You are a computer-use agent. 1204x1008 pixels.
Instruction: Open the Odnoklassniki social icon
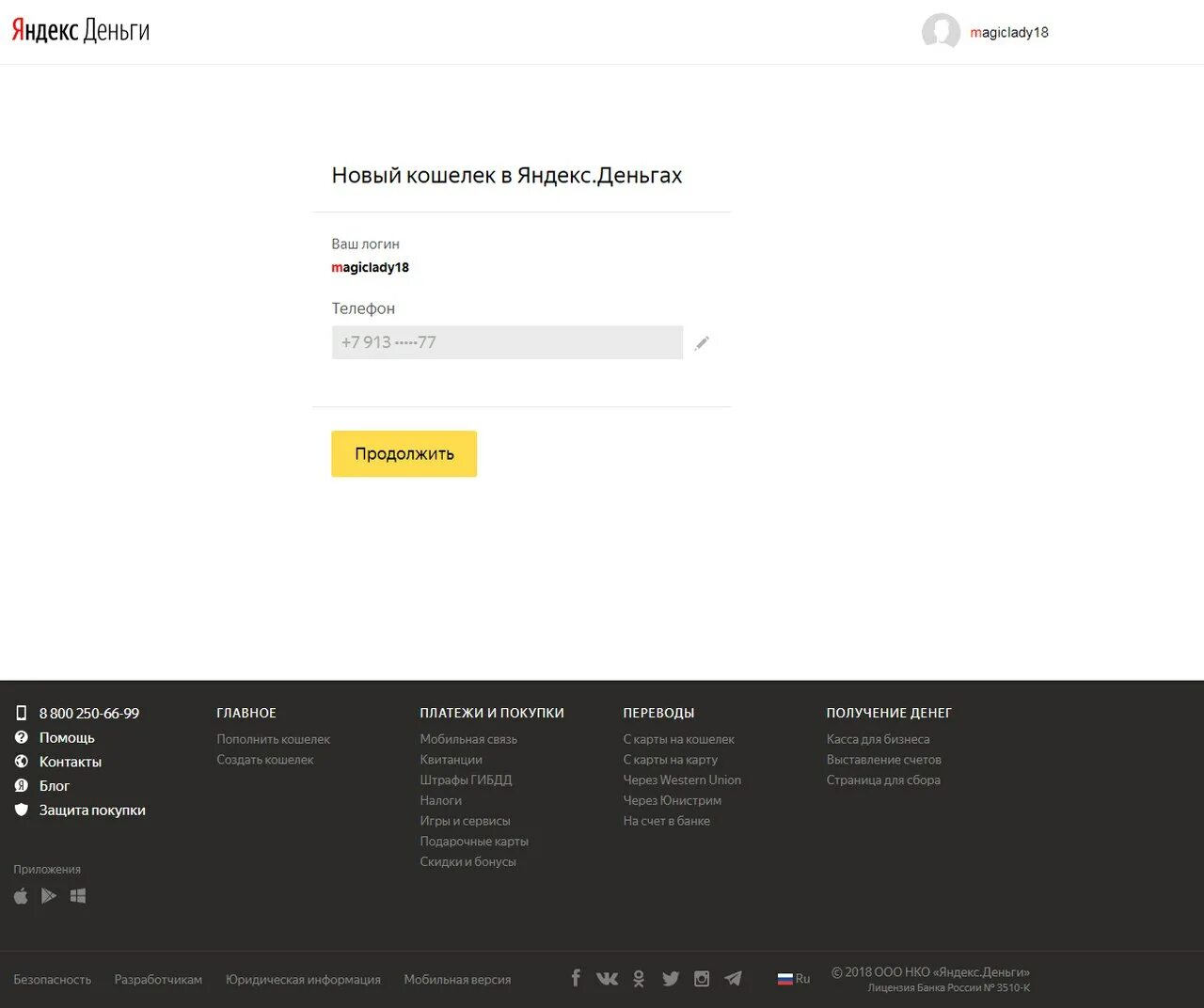[x=639, y=979]
